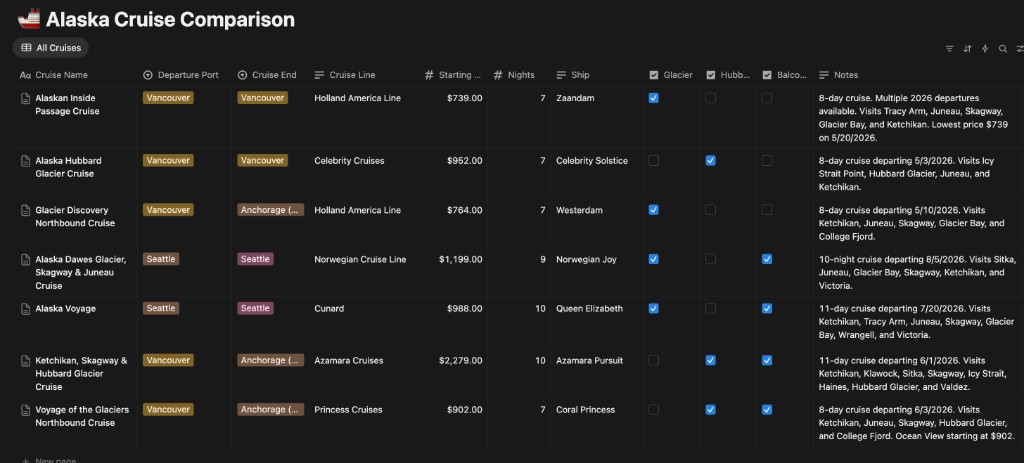Select the All Cruises view tab

(x=51, y=48)
